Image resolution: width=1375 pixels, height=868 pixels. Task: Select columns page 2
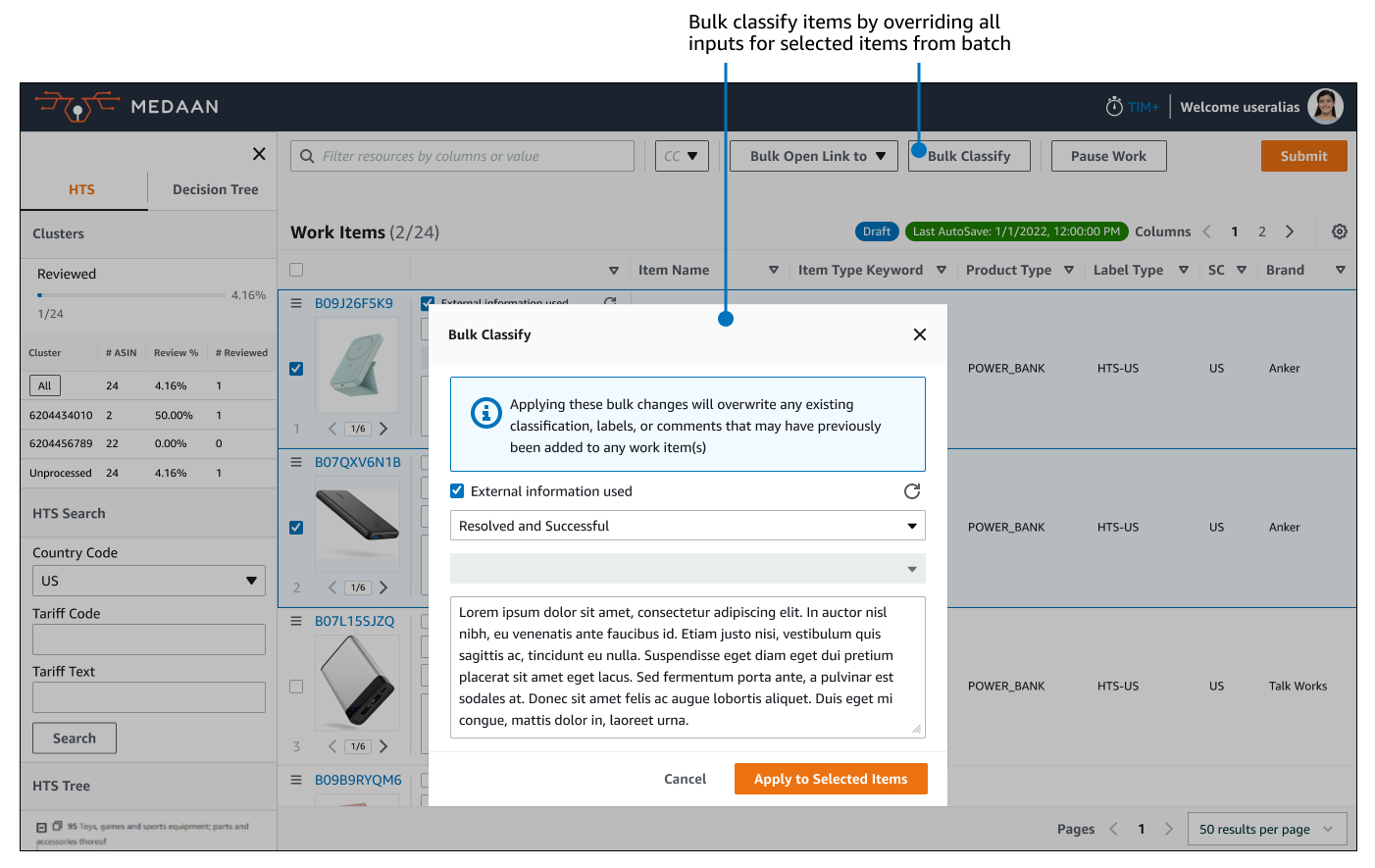(x=1262, y=231)
